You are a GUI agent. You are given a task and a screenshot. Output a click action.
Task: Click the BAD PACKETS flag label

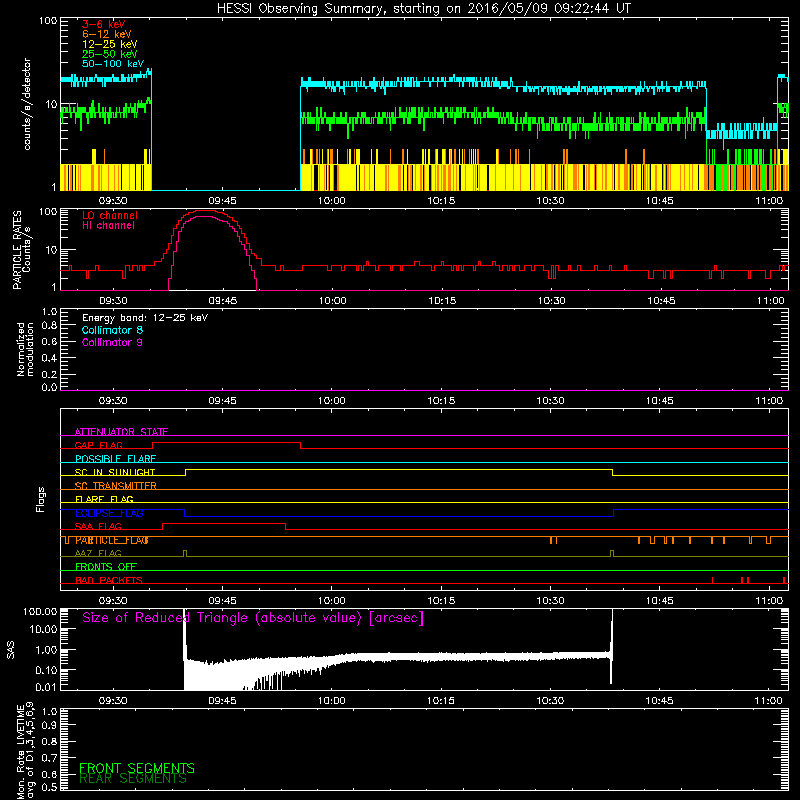tap(109, 580)
